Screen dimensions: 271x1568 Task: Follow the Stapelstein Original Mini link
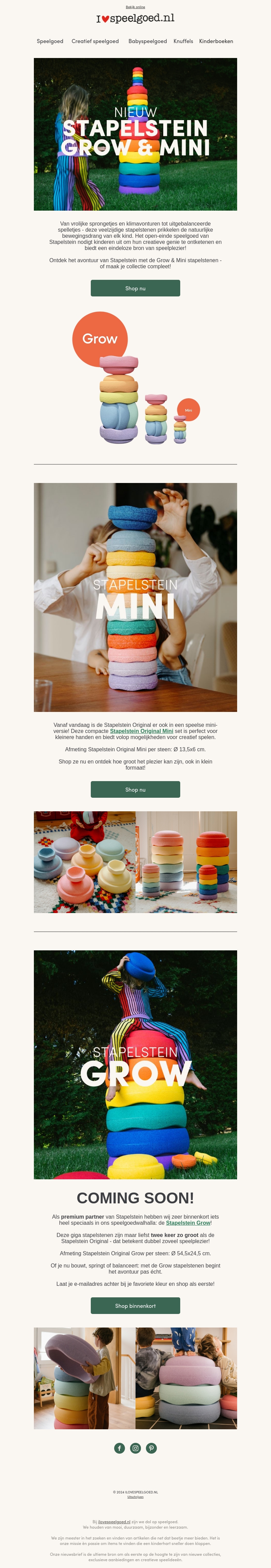pos(142,731)
